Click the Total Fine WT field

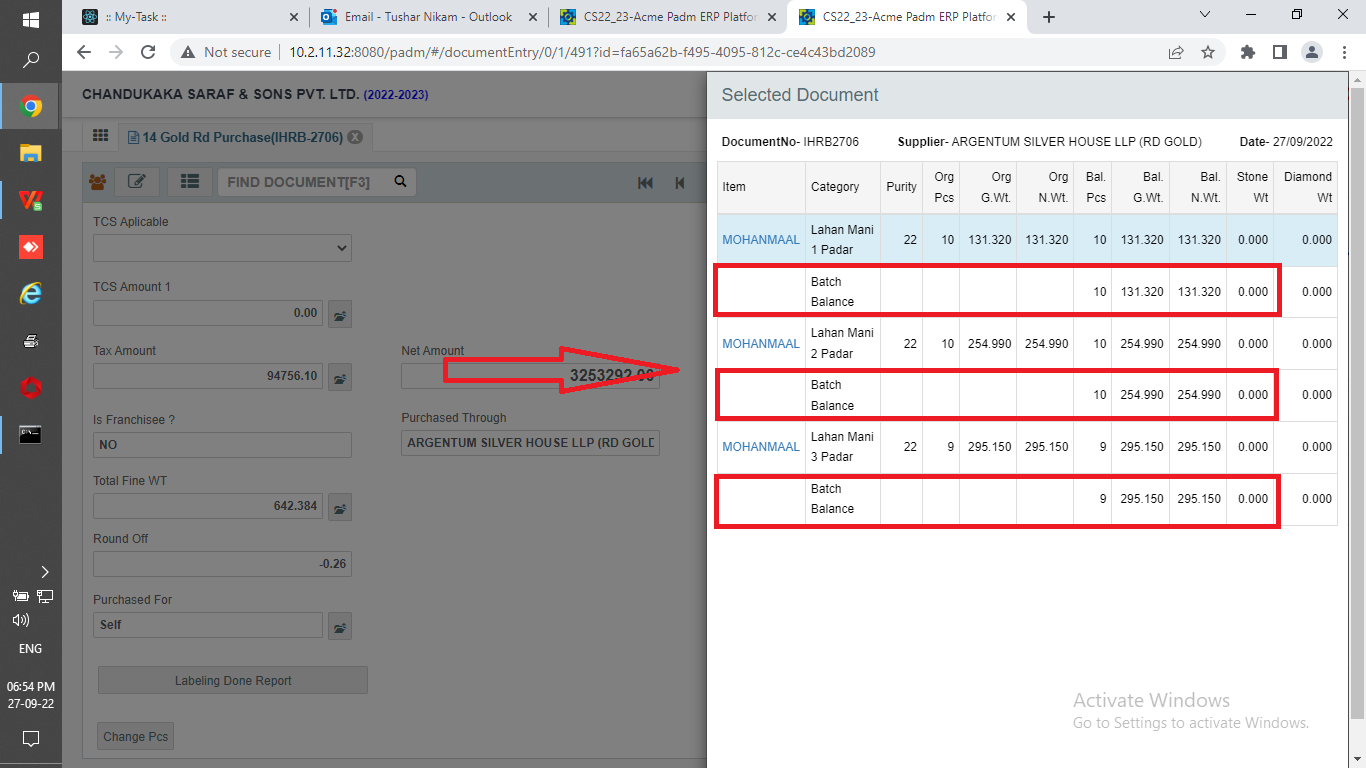point(208,506)
